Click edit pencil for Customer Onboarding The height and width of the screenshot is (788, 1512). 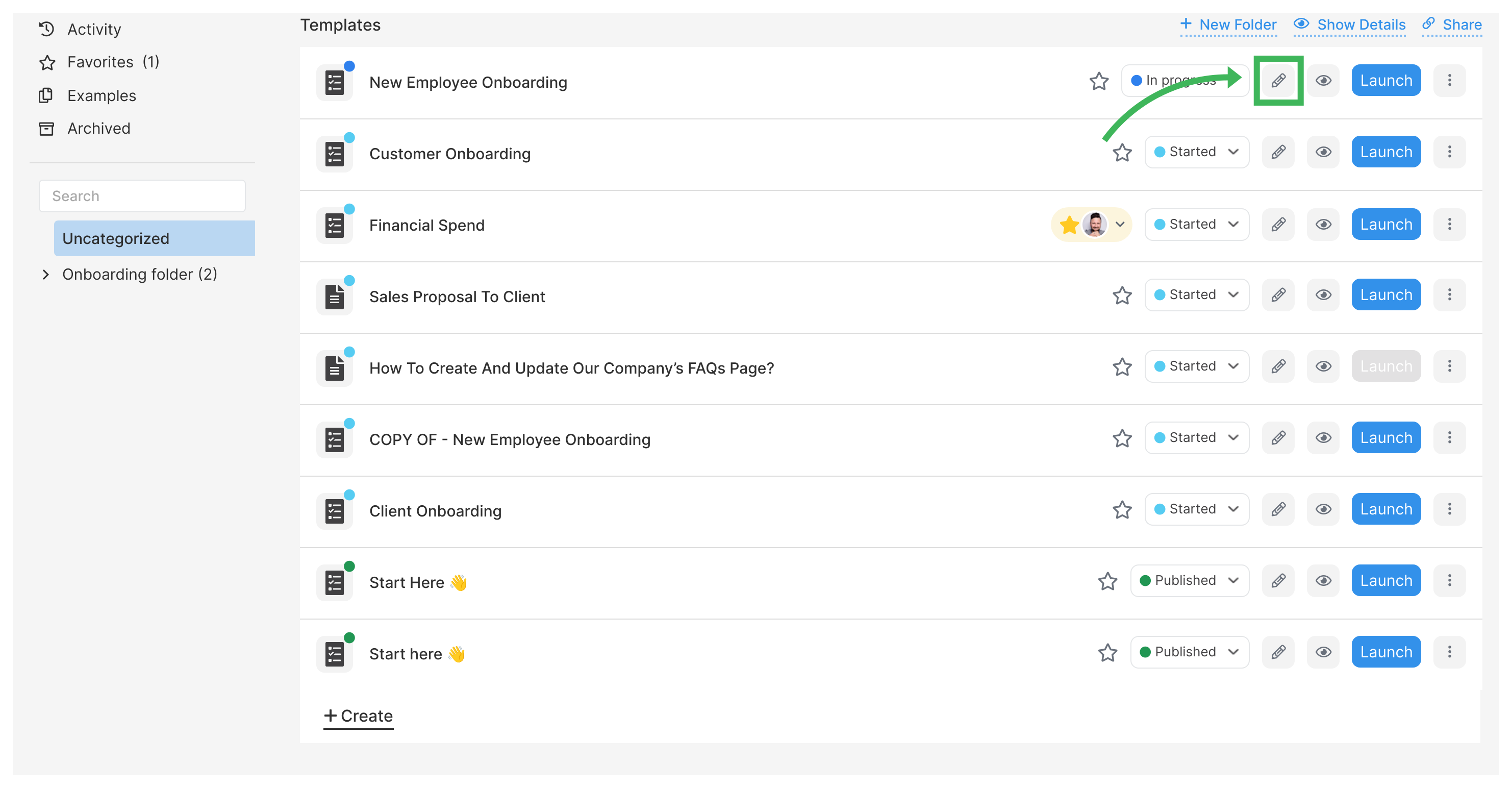click(1278, 152)
